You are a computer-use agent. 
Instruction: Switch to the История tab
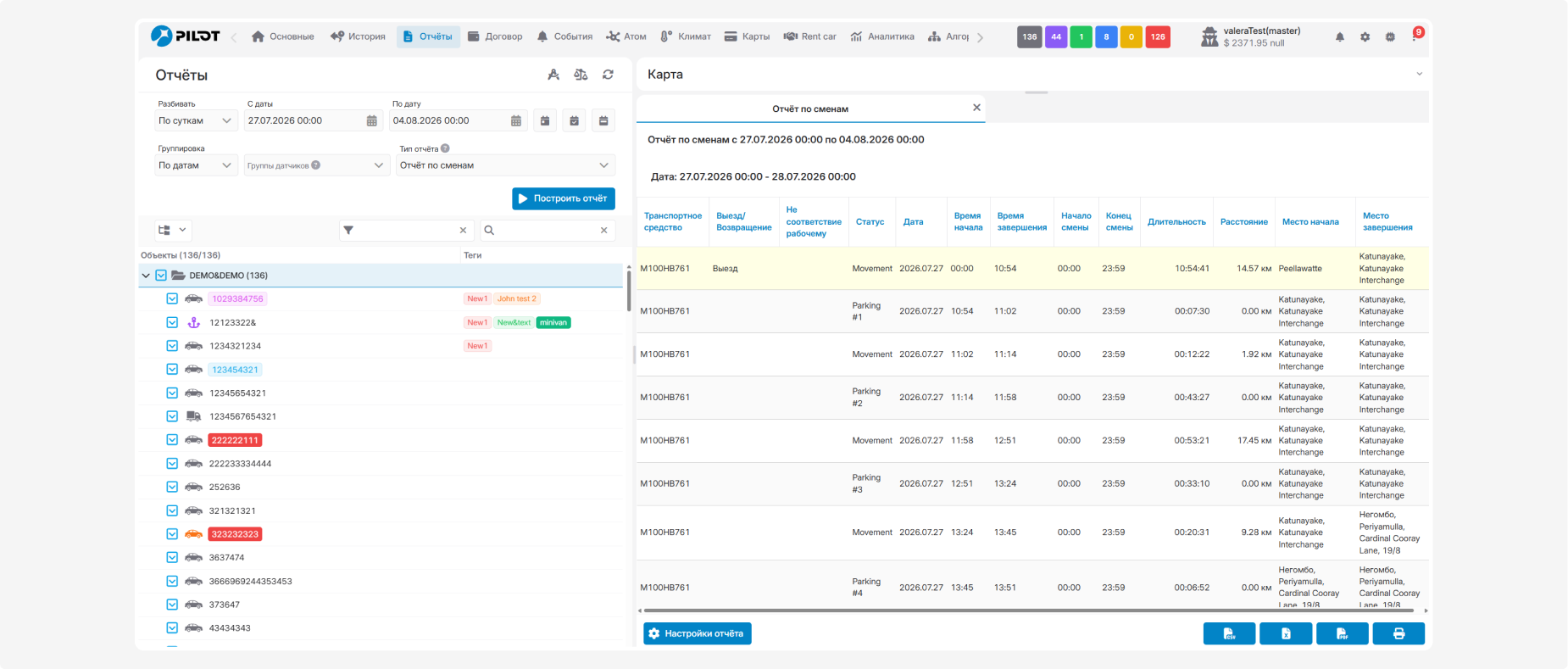[358, 36]
